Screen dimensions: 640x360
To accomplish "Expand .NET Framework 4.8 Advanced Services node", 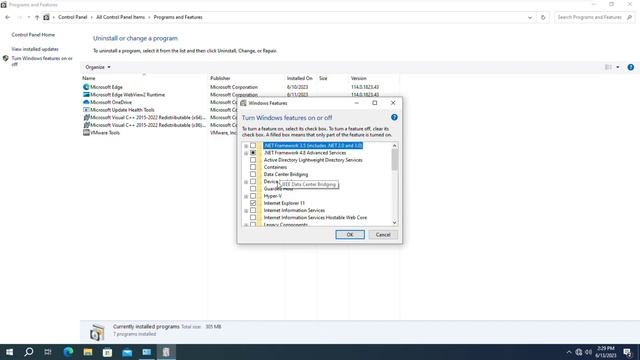I will click(246, 153).
